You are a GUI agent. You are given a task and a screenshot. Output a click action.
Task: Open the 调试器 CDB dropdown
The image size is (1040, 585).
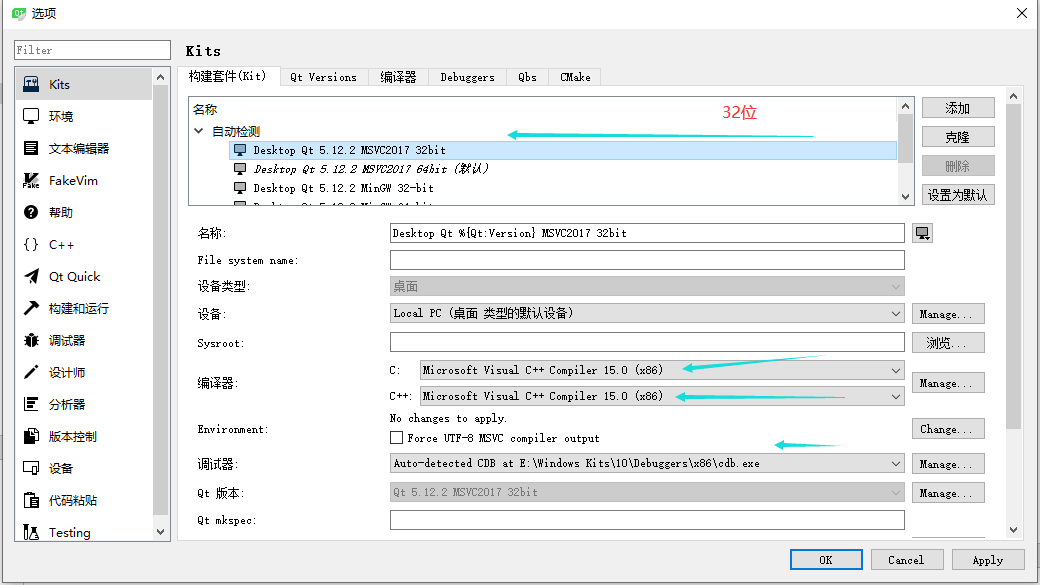pyautogui.click(x=647, y=463)
